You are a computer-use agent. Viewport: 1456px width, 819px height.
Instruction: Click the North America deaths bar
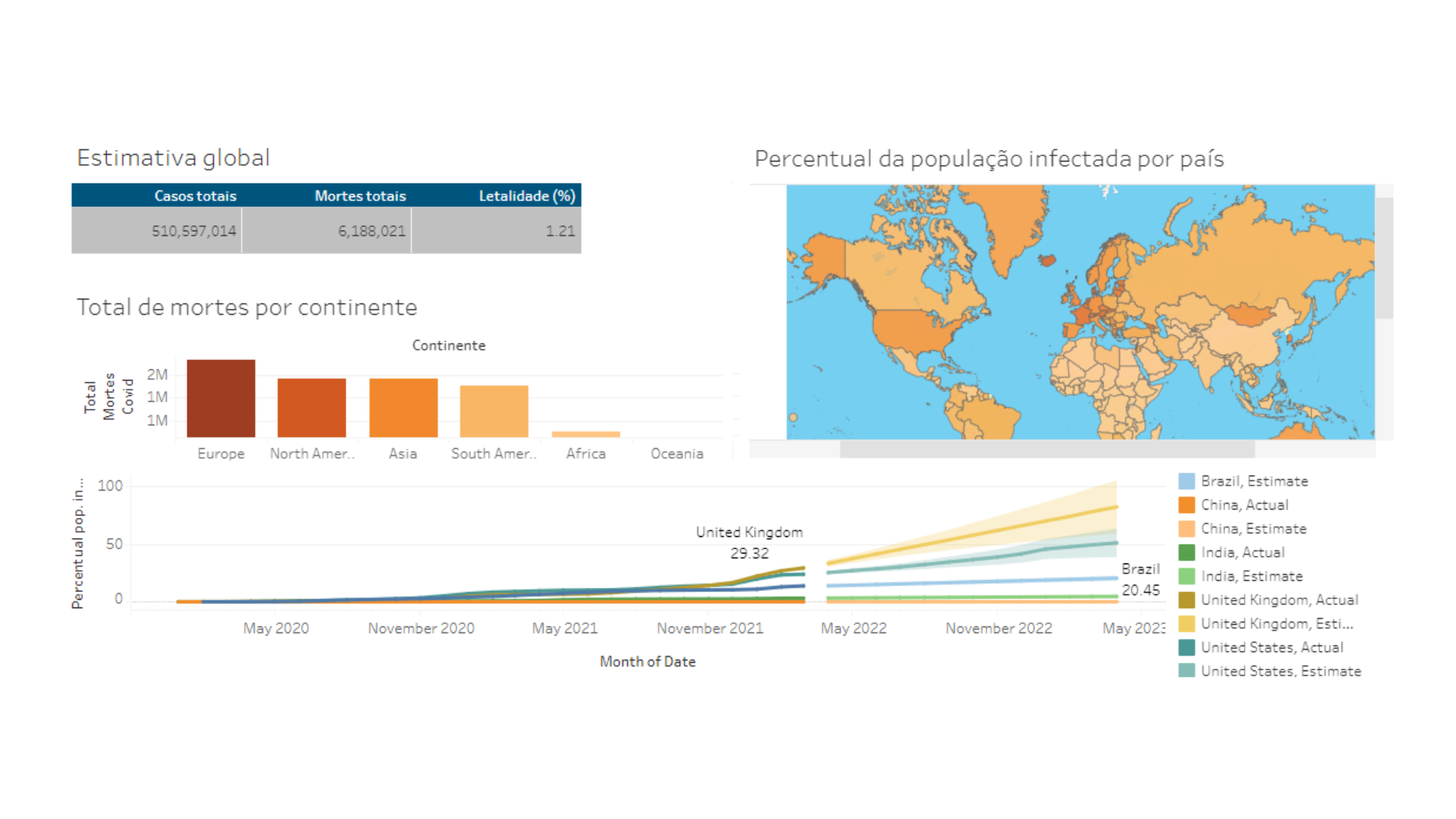click(x=312, y=407)
